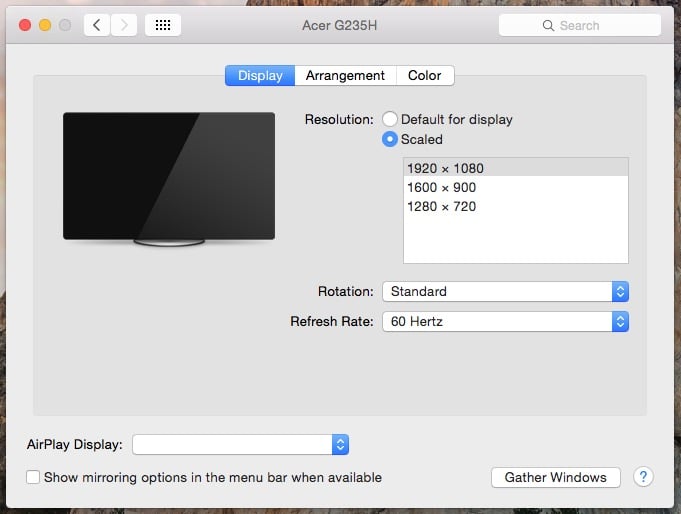Click into the Search field
This screenshot has height=514, width=681.
pos(580,25)
